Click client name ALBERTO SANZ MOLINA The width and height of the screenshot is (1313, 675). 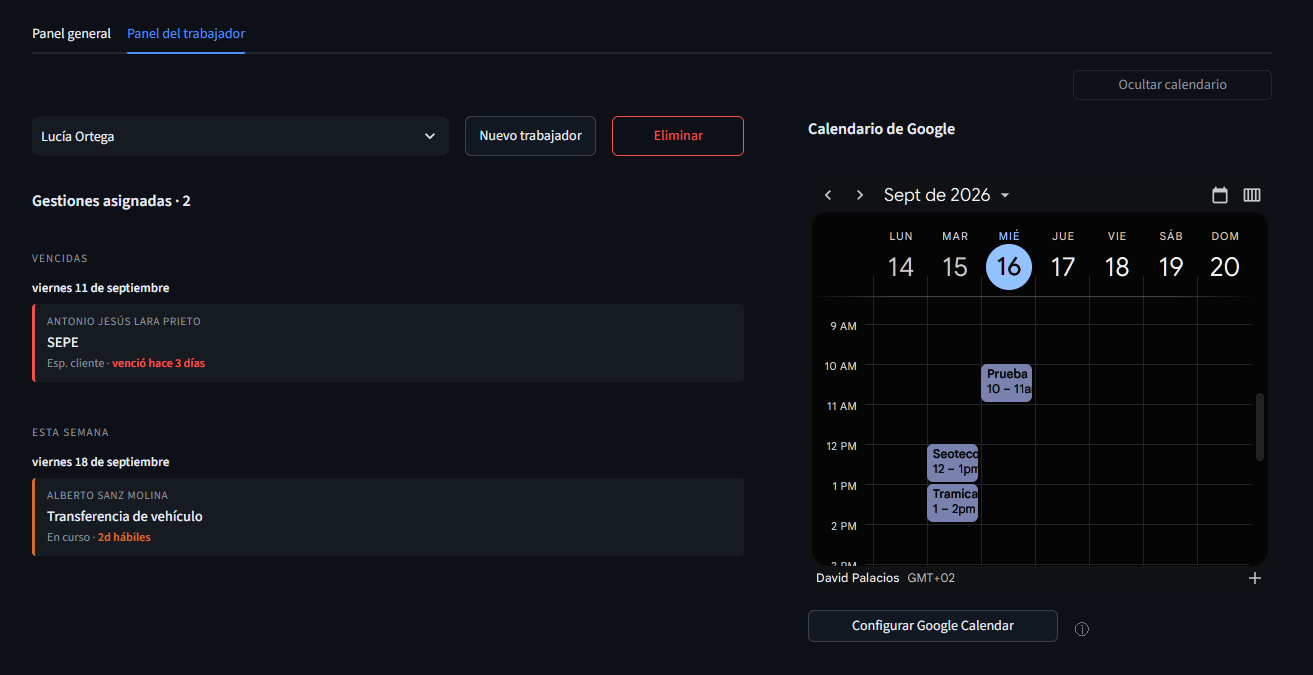[x=107, y=495]
